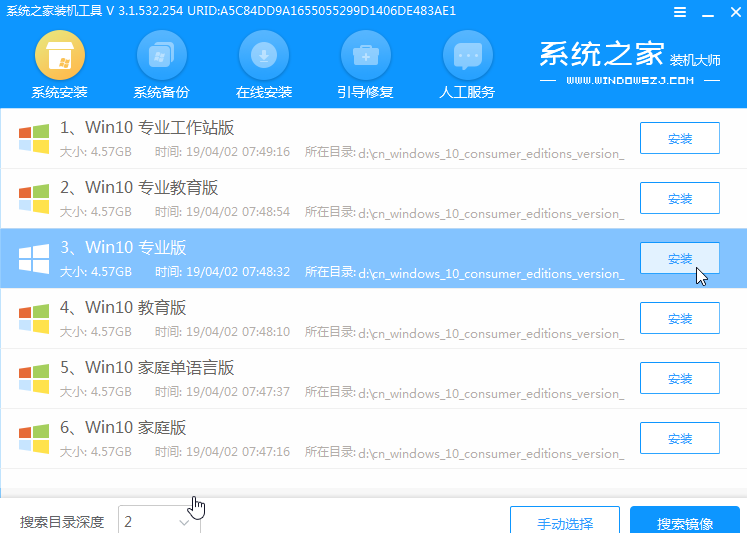
Task: Switch to the 引导修复 label
Action: click(365, 92)
